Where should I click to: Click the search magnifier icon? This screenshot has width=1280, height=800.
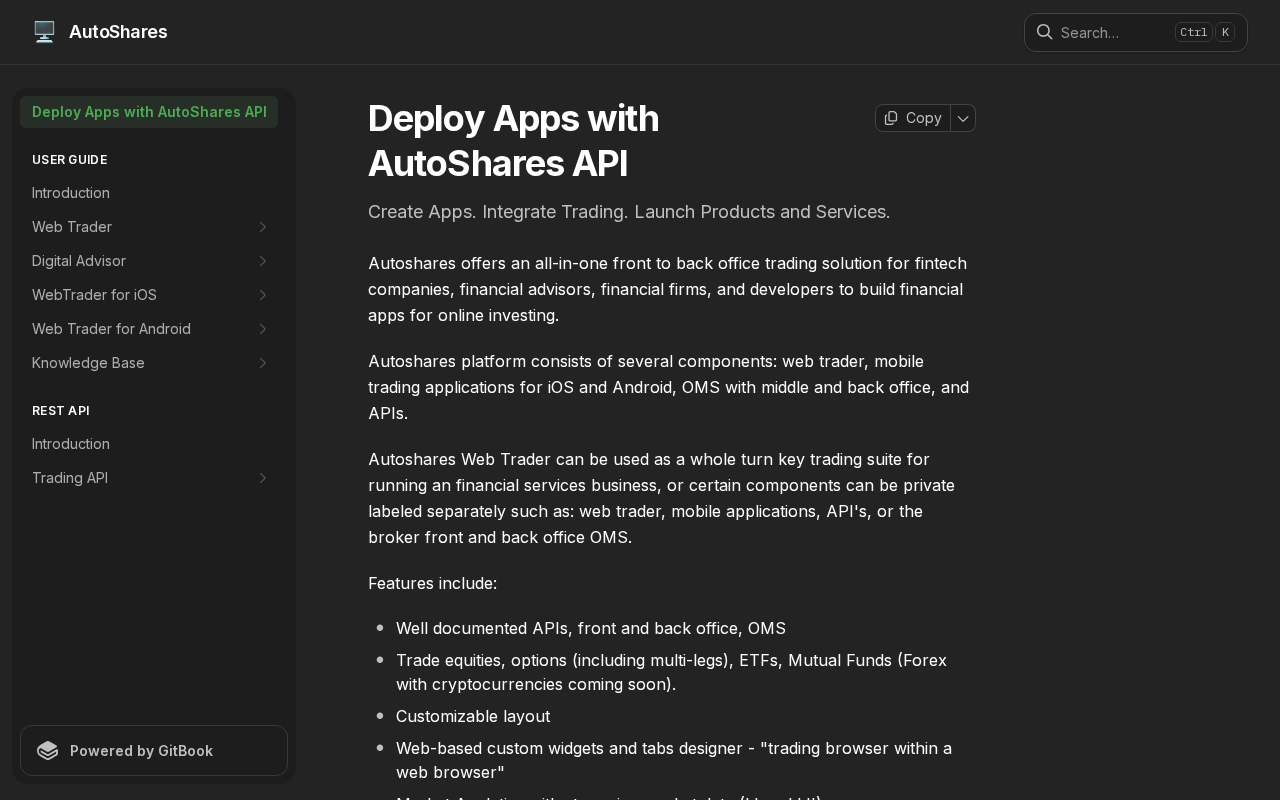point(1044,32)
